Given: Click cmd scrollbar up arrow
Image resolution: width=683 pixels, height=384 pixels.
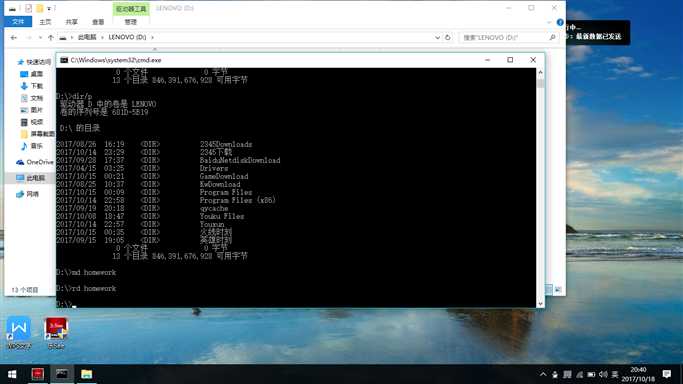Looking at the screenshot, I should pyautogui.click(x=540, y=72).
